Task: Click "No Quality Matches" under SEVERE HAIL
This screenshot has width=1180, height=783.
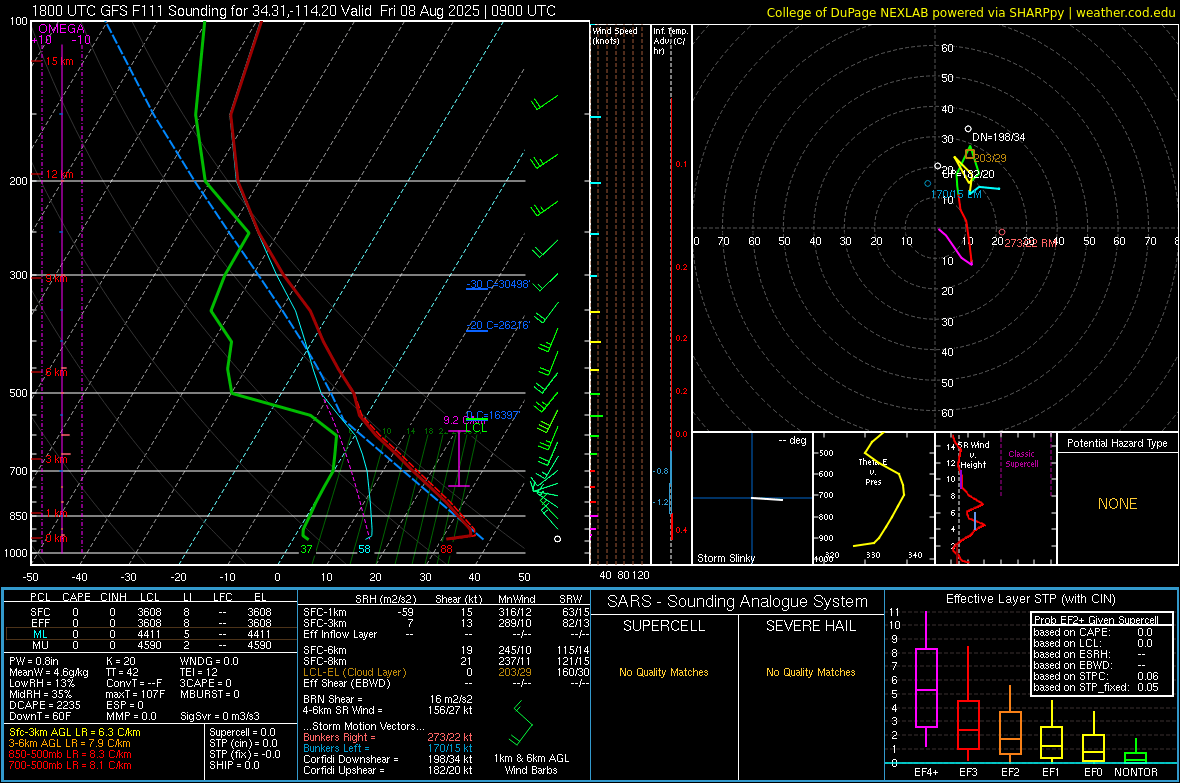Action: point(810,672)
